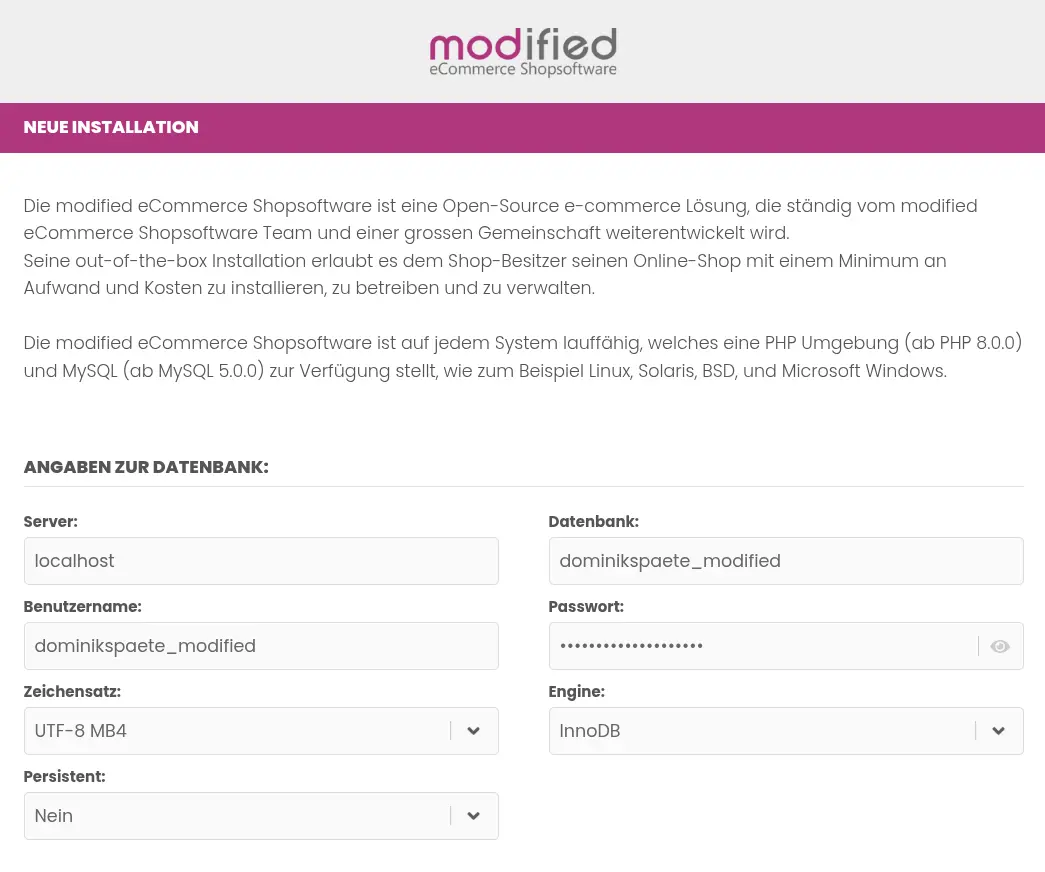Show the password with the eye icon

(x=999, y=646)
